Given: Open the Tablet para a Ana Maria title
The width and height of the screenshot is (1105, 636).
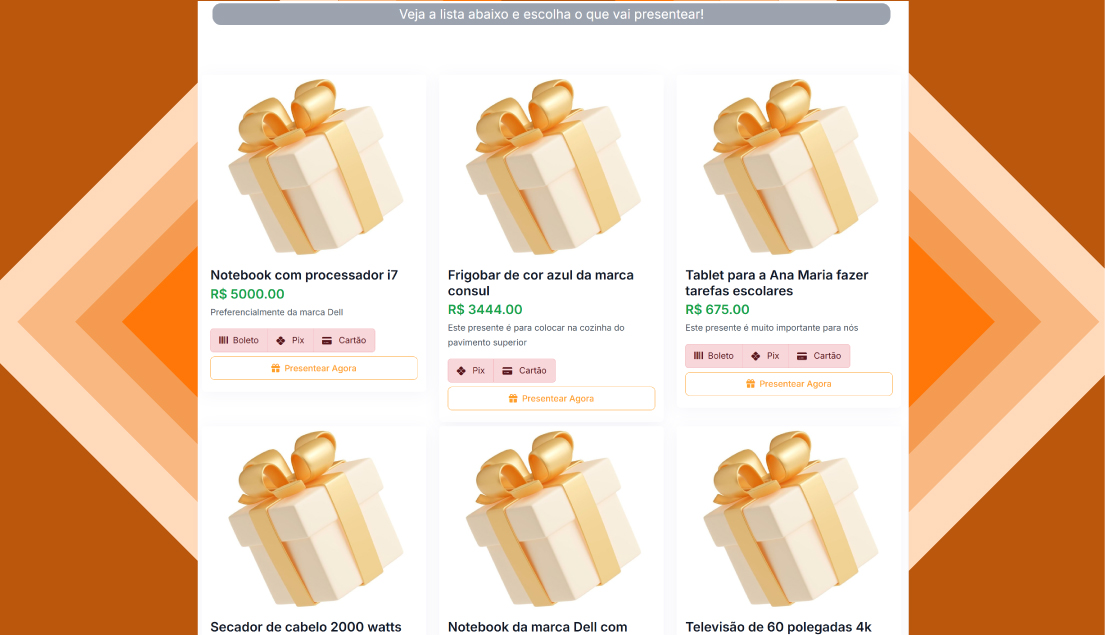Looking at the screenshot, I should point(777,283).
